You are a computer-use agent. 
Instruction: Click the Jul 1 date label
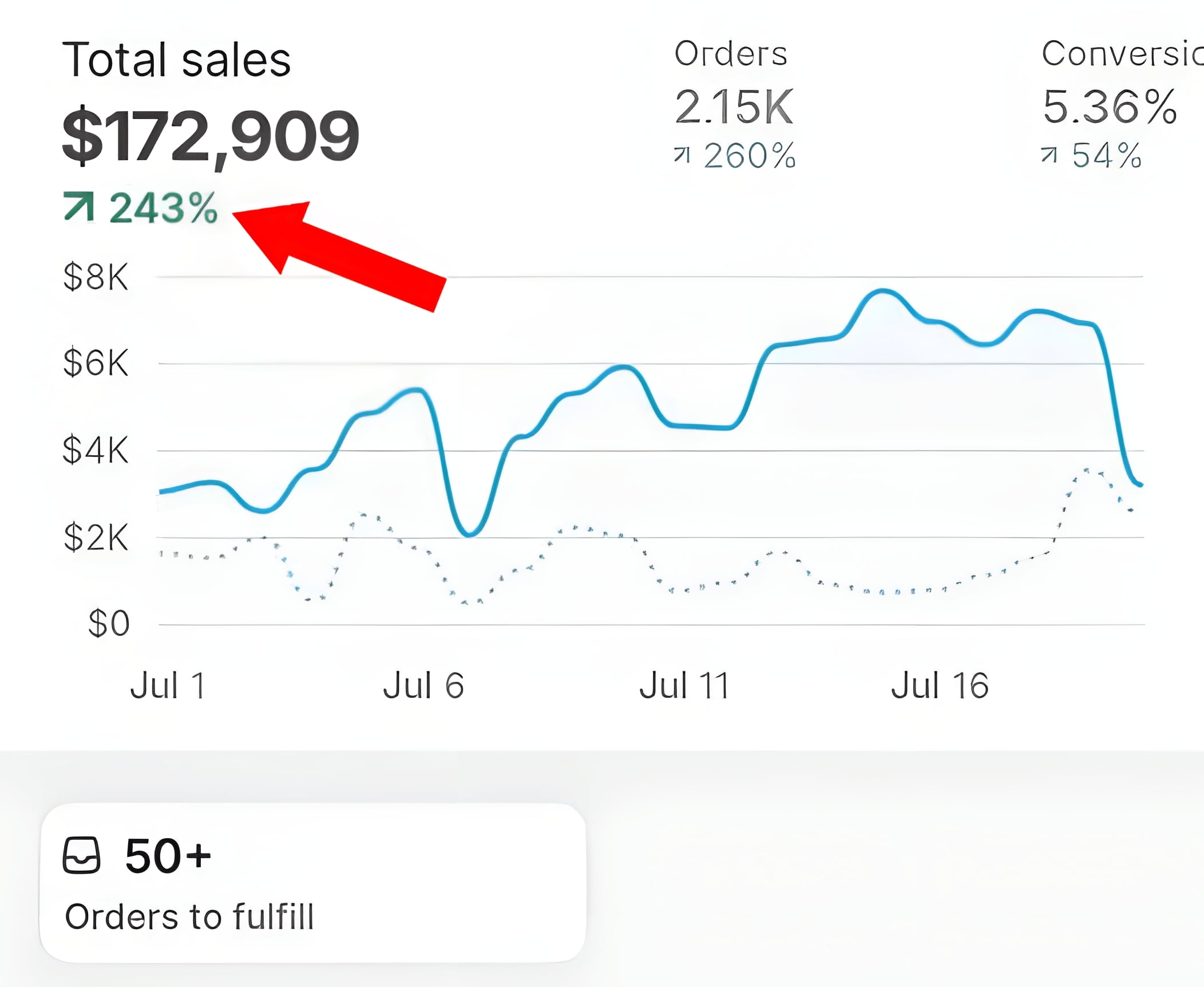point(167,685)
